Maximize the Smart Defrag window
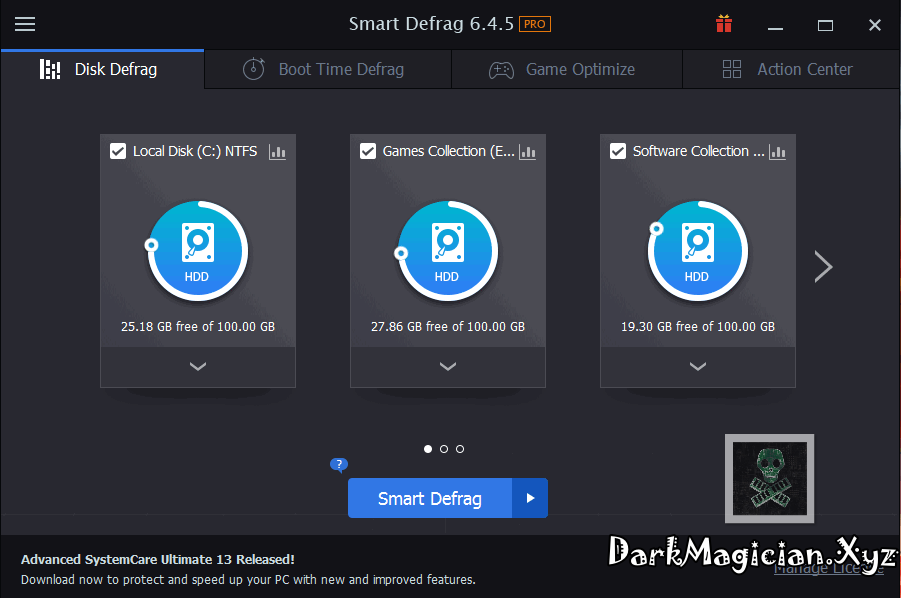Viewport: 901px width, 598px height. [825, 25]
